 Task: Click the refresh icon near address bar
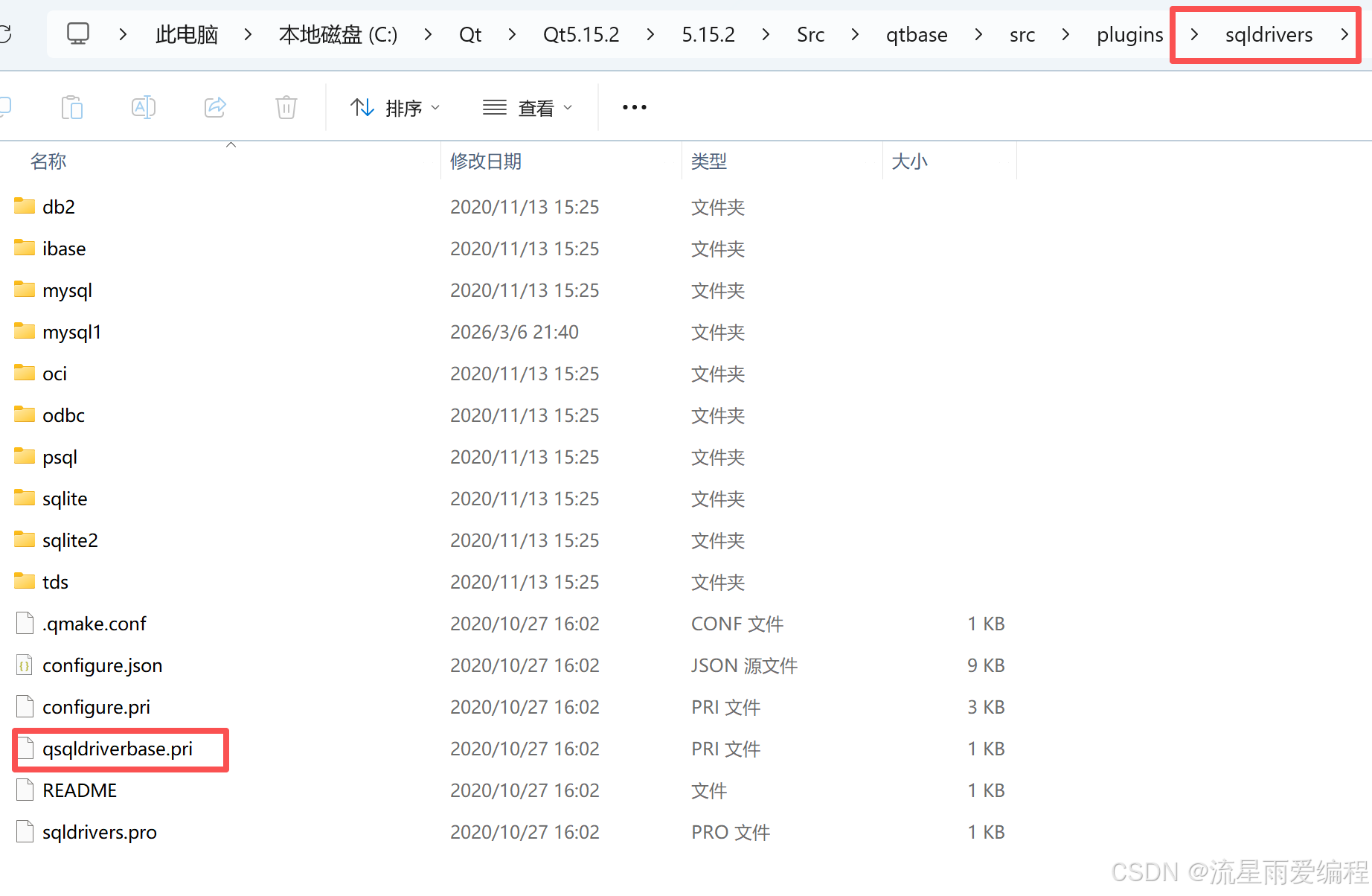pyautogui.click(x=4, y=33)
